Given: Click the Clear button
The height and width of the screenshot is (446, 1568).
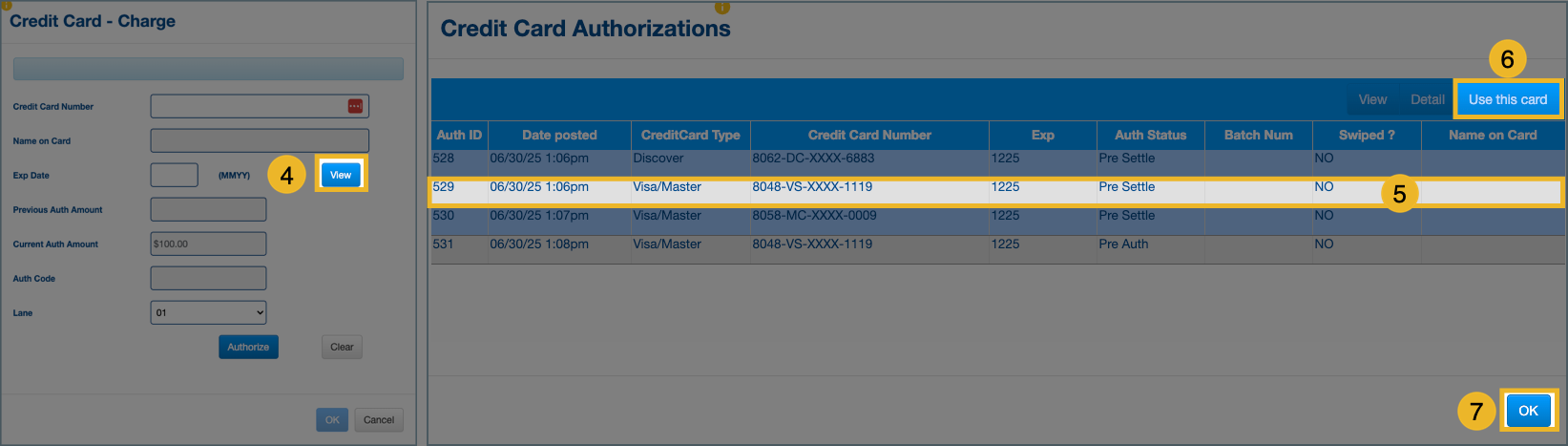Looking at the screenshot, I should pos(342,347).
